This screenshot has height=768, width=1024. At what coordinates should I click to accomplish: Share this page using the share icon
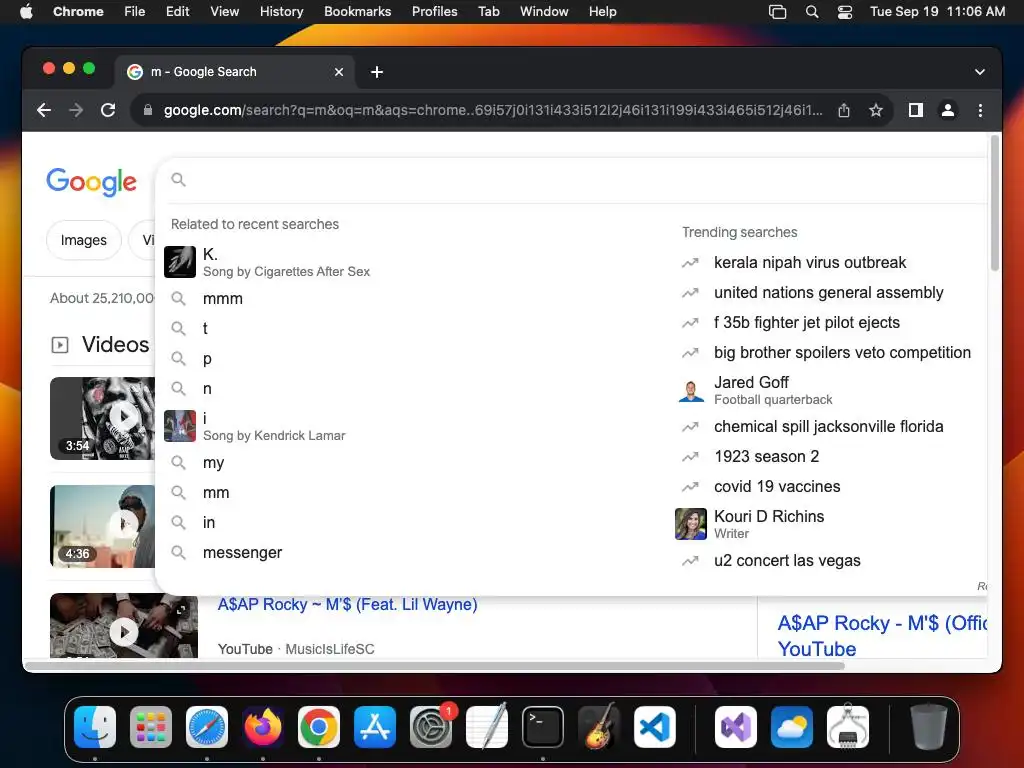pos(844,110)
